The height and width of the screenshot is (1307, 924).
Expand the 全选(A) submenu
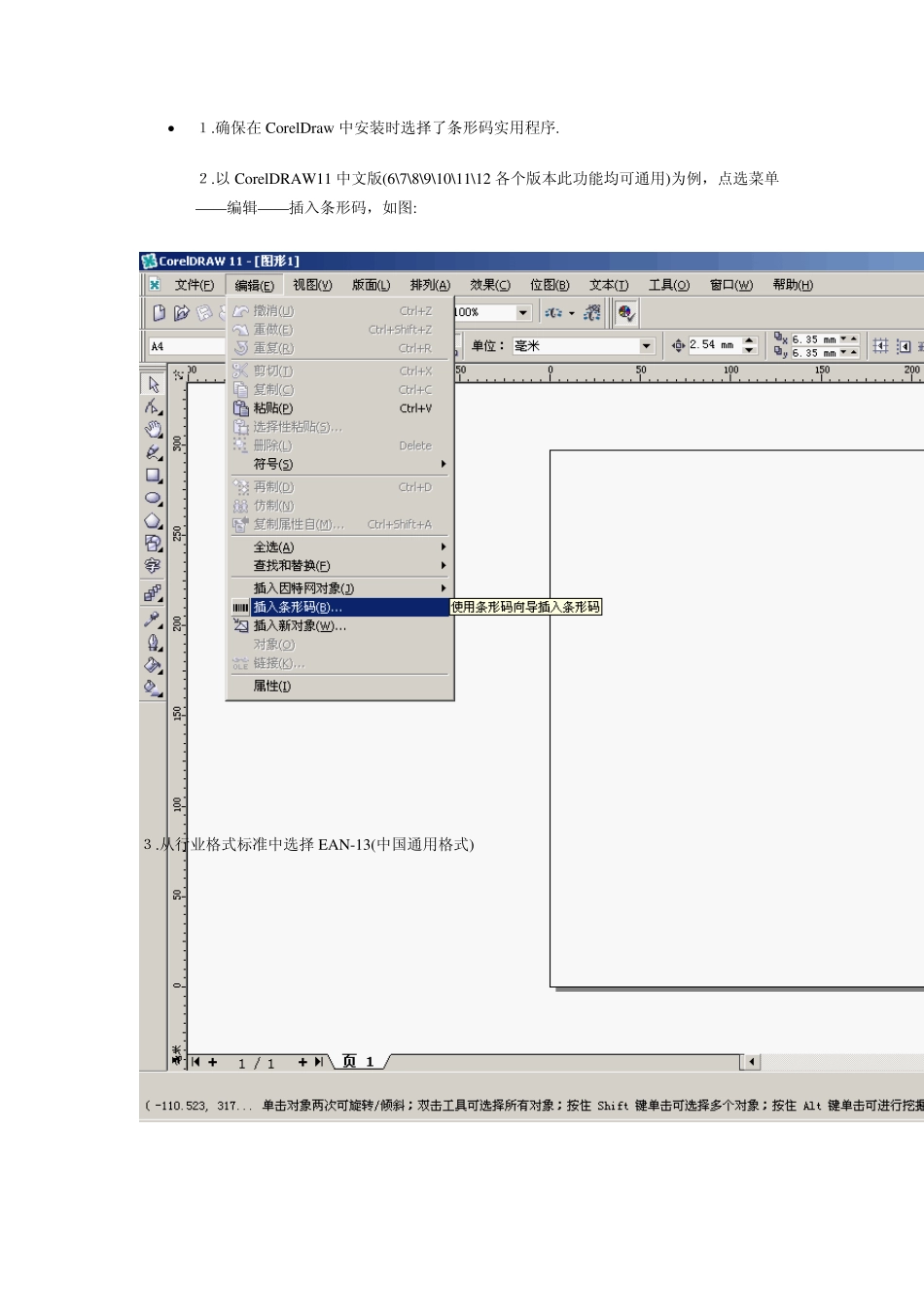(444, 548)
